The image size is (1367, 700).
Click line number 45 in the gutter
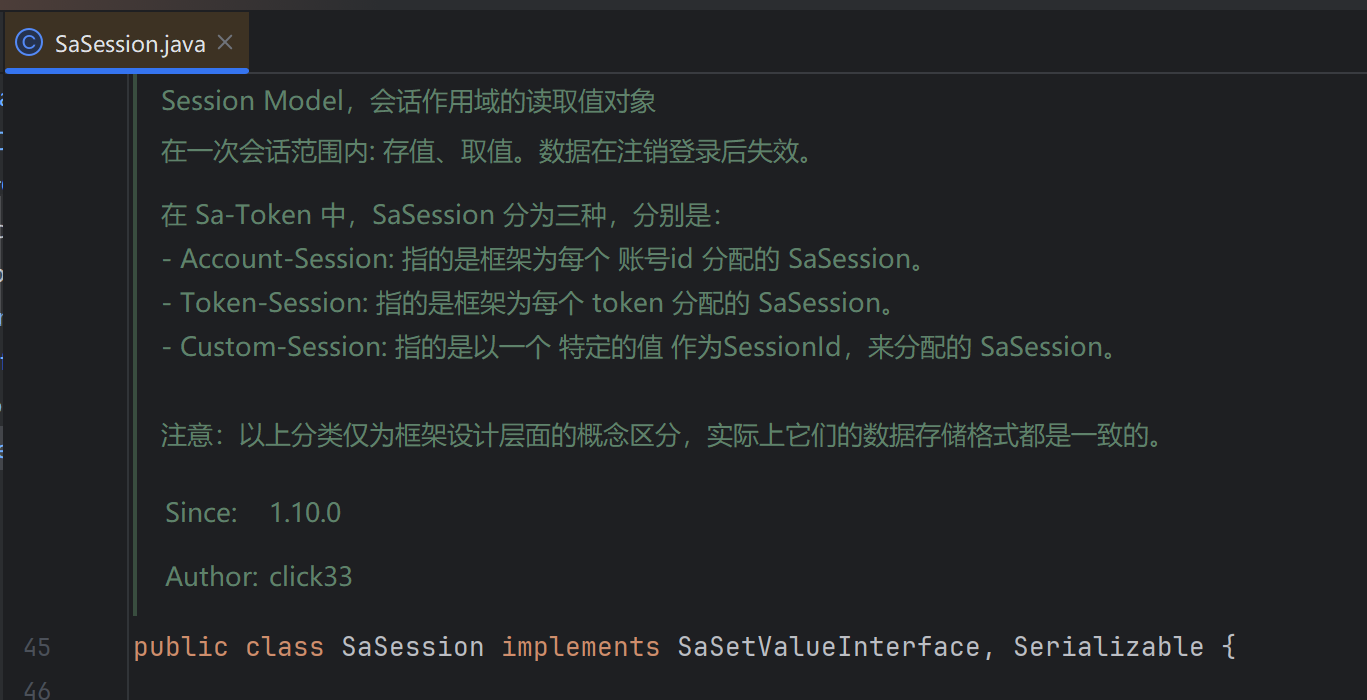pos(37,648)
